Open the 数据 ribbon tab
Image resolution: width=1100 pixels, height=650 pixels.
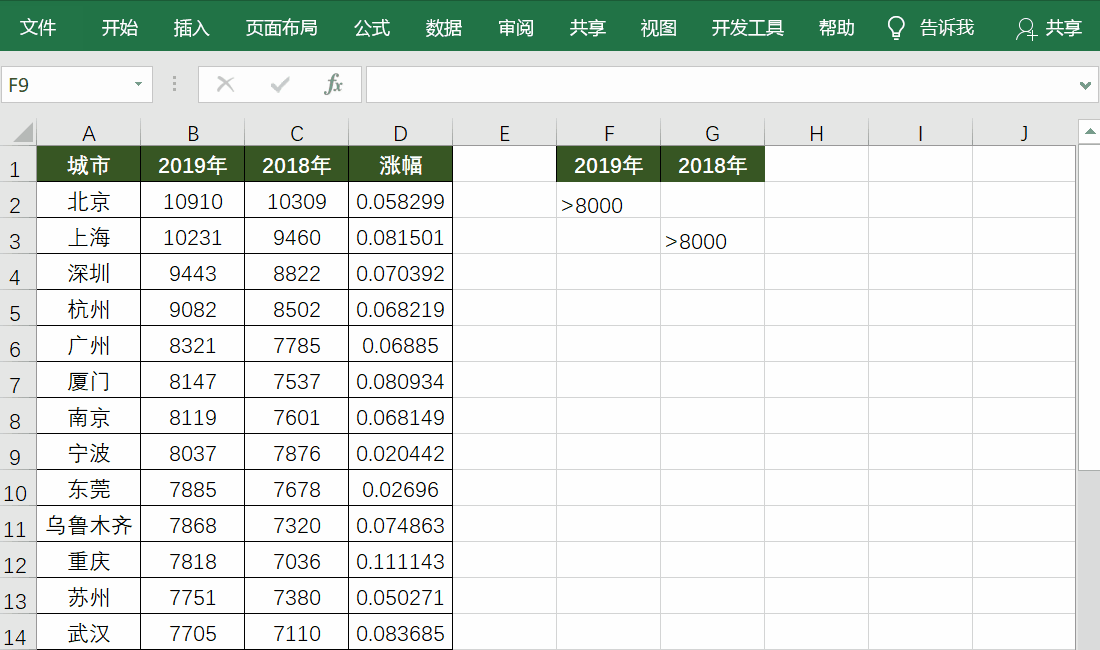(444, 27)
